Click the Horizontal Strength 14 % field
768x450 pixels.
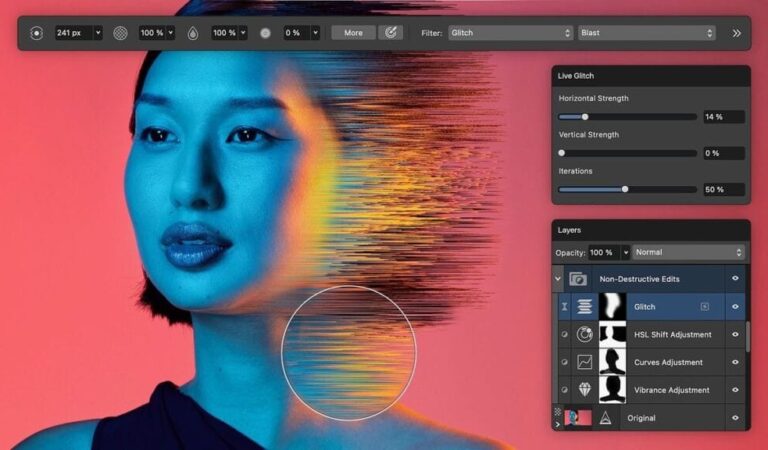(x=724, y=117)
